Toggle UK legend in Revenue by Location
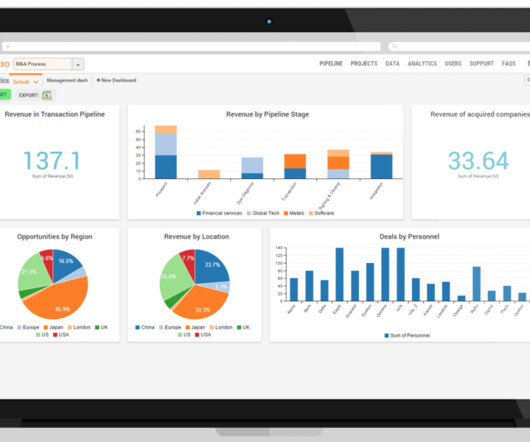The image size is (530, 442). pyautogui.click(x=243, y=327)
